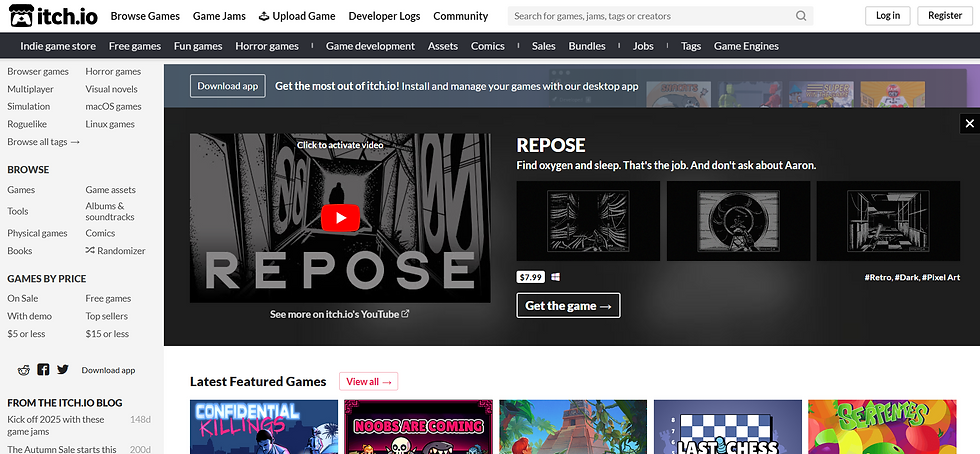The height and width of the screenshot is (454, 980).
Task: Open Browser games sidebar link
Action: click(38, 71)
